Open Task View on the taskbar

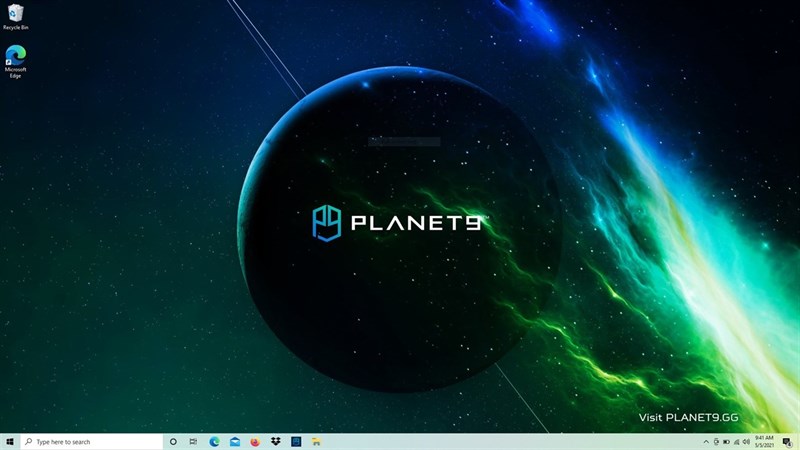(193, 442)
